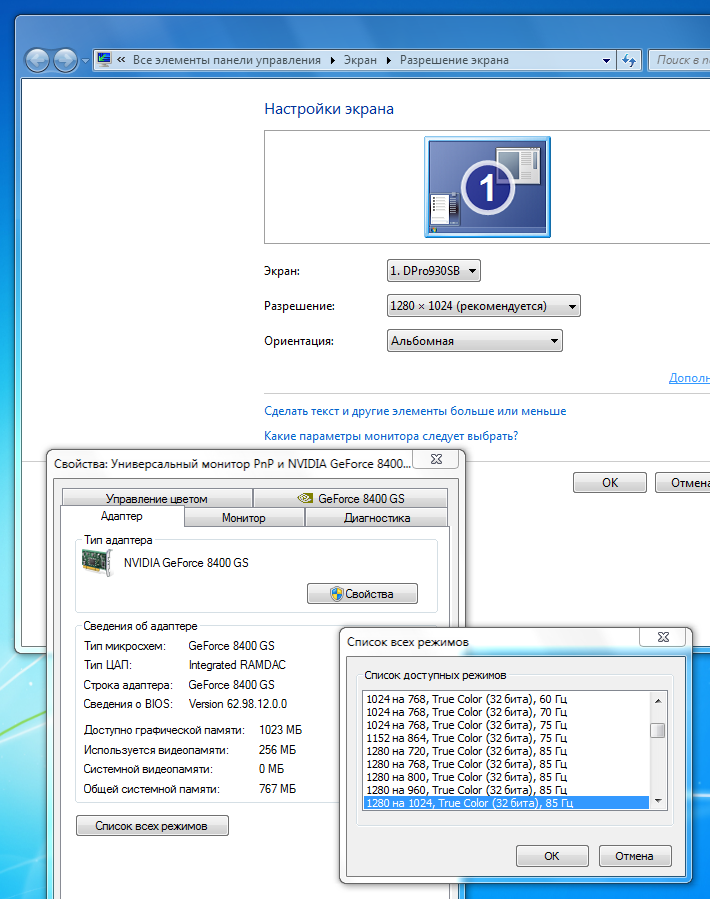The height and width of the screenshot is (899, 710).
Task: Switch to 'Монитор' tab
Action: pos(244,518)
